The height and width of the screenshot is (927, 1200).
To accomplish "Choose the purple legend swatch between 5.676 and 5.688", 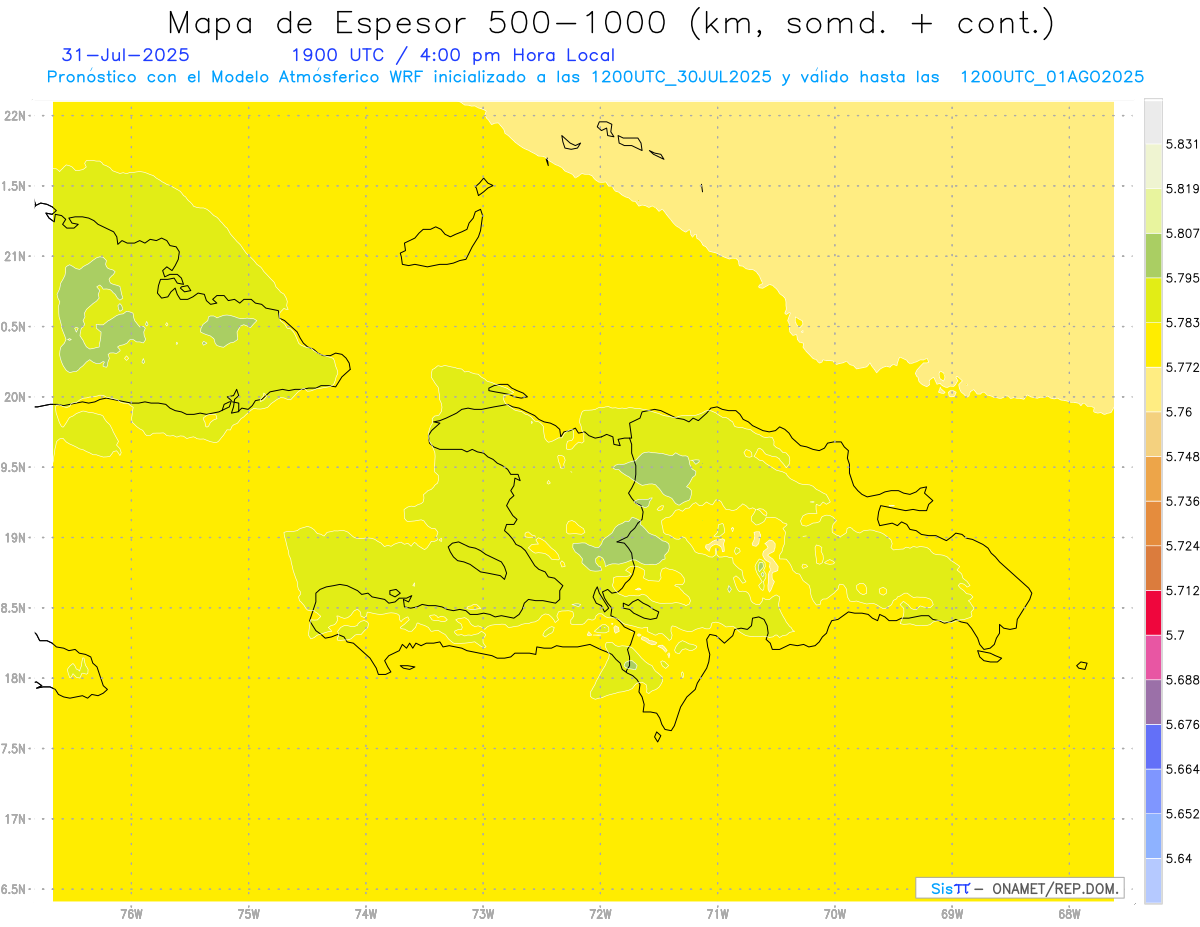I will 1153,702.
